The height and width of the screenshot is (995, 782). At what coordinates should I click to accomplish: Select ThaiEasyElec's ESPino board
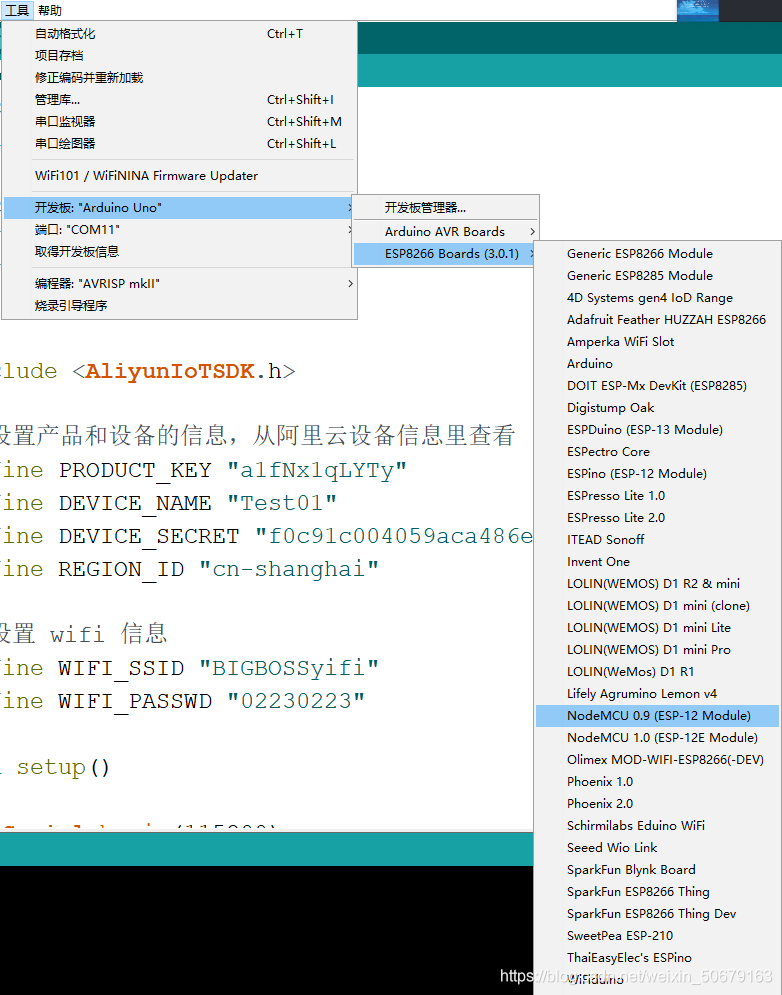click(x=658, y=958)
